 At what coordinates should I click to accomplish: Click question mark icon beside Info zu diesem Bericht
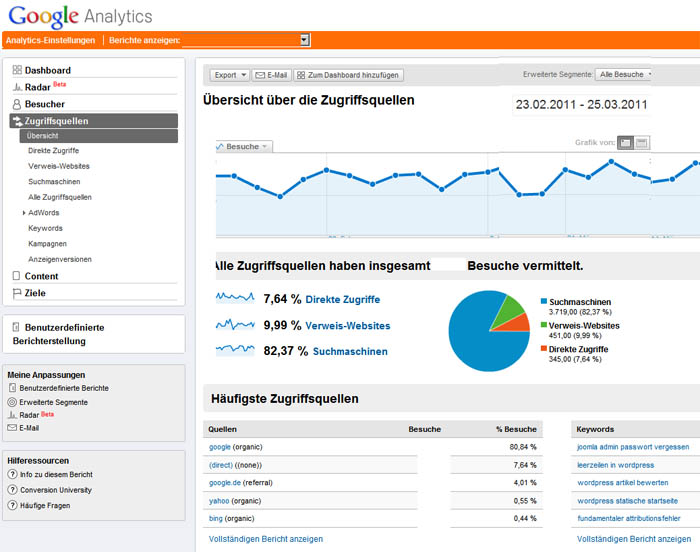pyautogui.click(x=12, y=474)
